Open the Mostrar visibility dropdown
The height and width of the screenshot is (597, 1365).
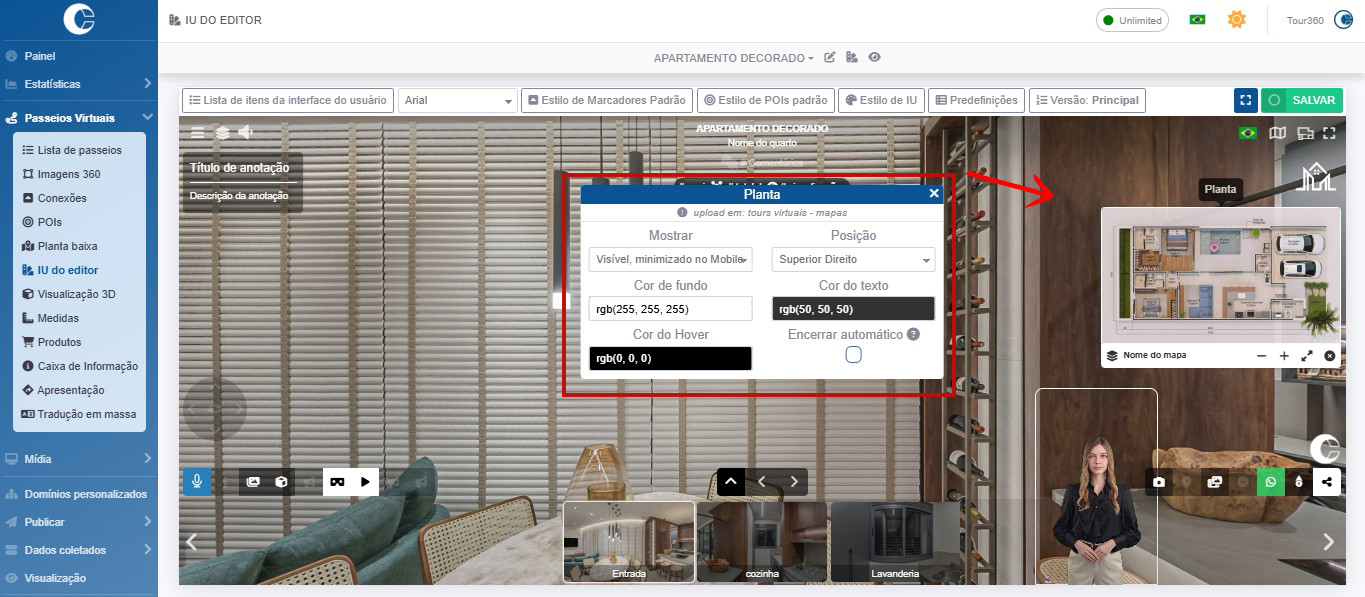coord(670,260)
